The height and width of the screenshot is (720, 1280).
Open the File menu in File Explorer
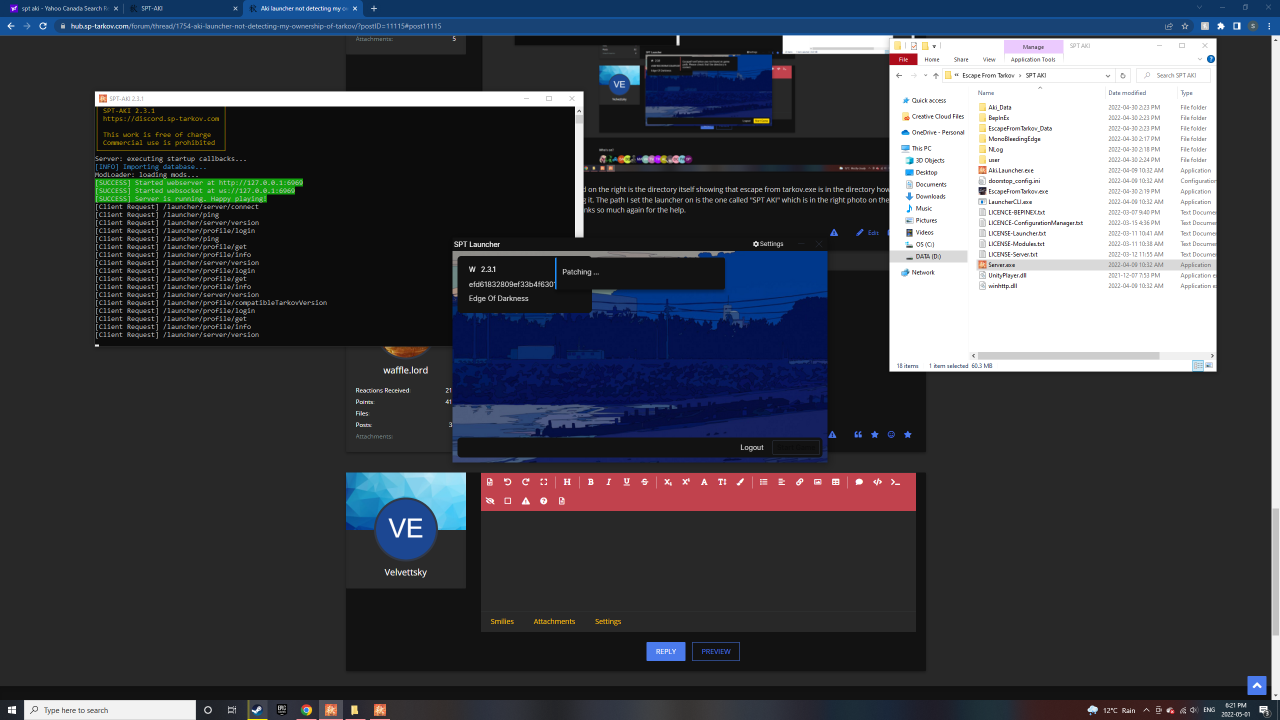903,59
